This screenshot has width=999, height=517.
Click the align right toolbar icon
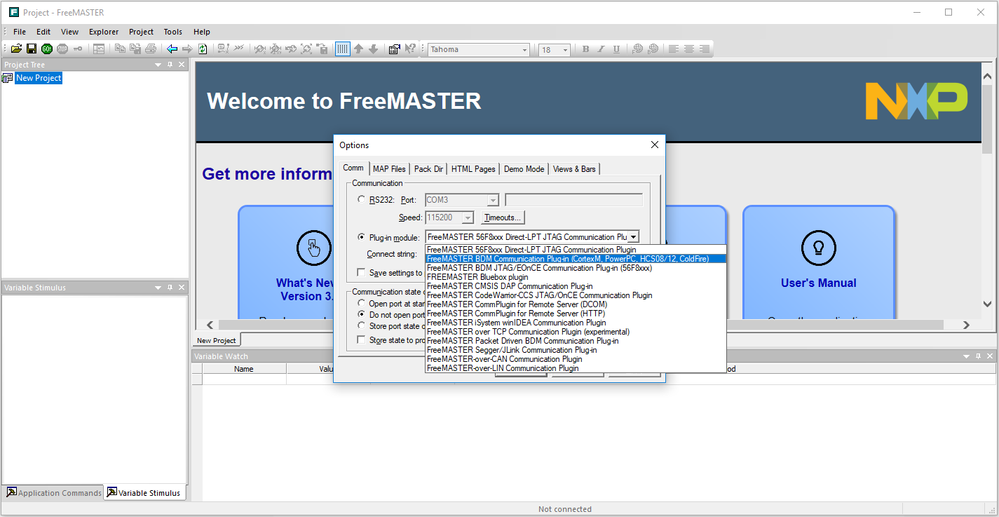(704, 49)
